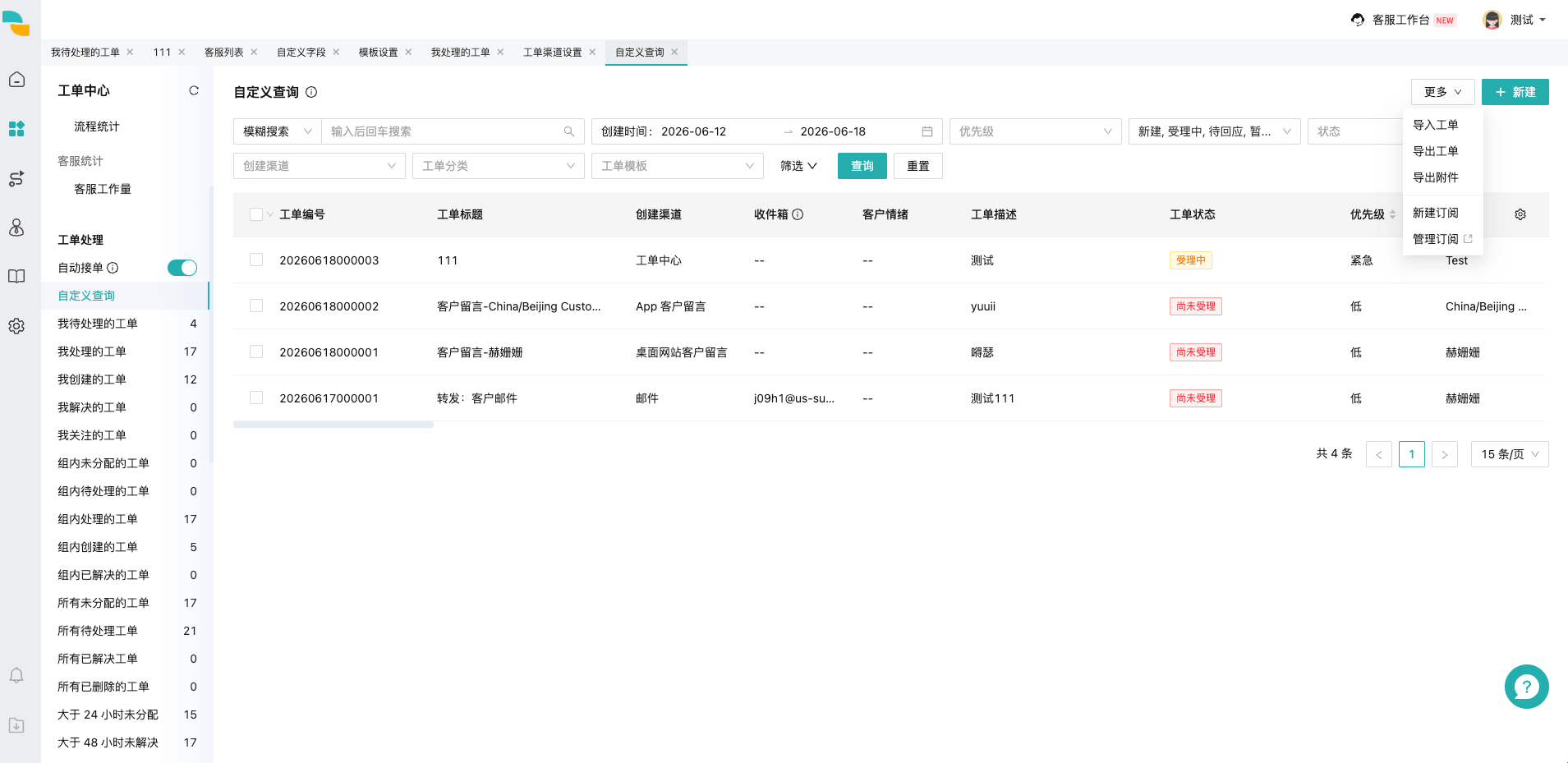Go to next page arrow
The height and width of the screenshot is (763, 1568).
point(1445,454)
